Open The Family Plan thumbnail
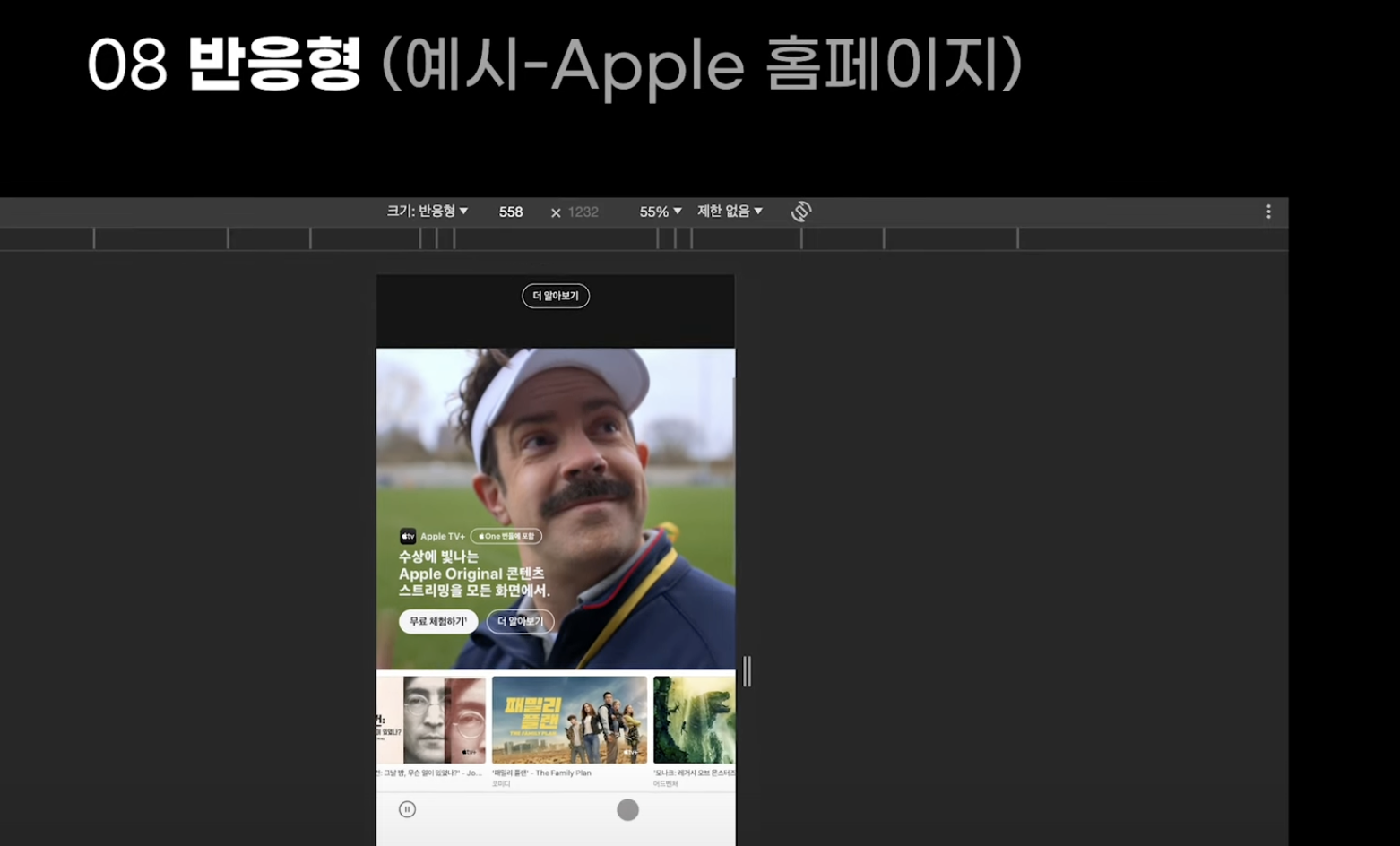 [x=569, y=720]
